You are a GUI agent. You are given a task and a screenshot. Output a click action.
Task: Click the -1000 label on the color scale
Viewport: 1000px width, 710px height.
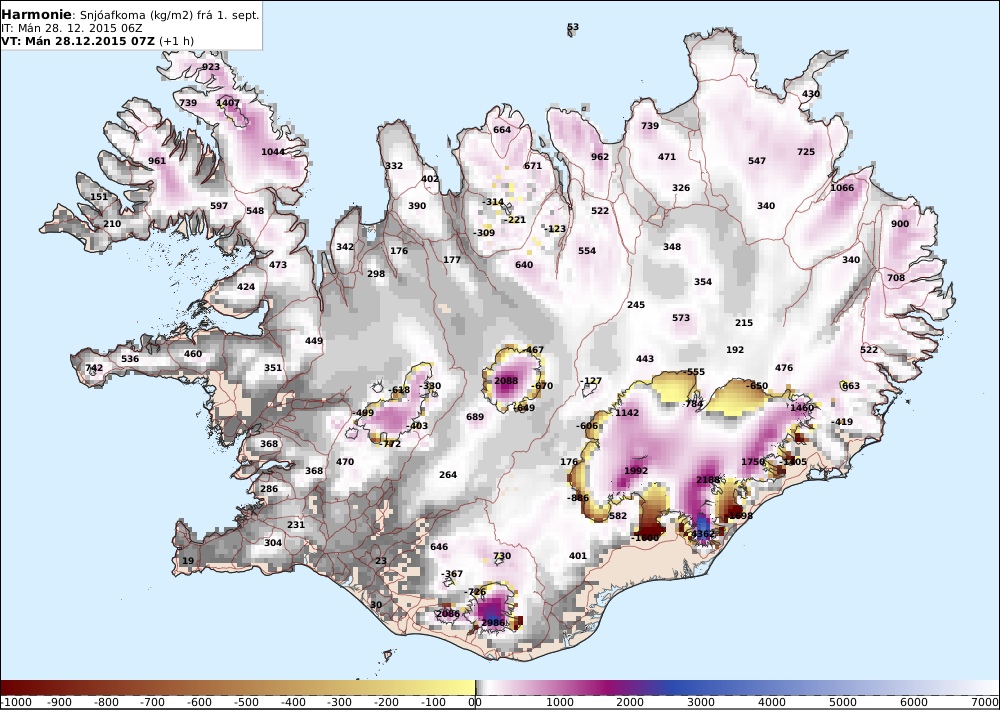(x=17, y=702)
